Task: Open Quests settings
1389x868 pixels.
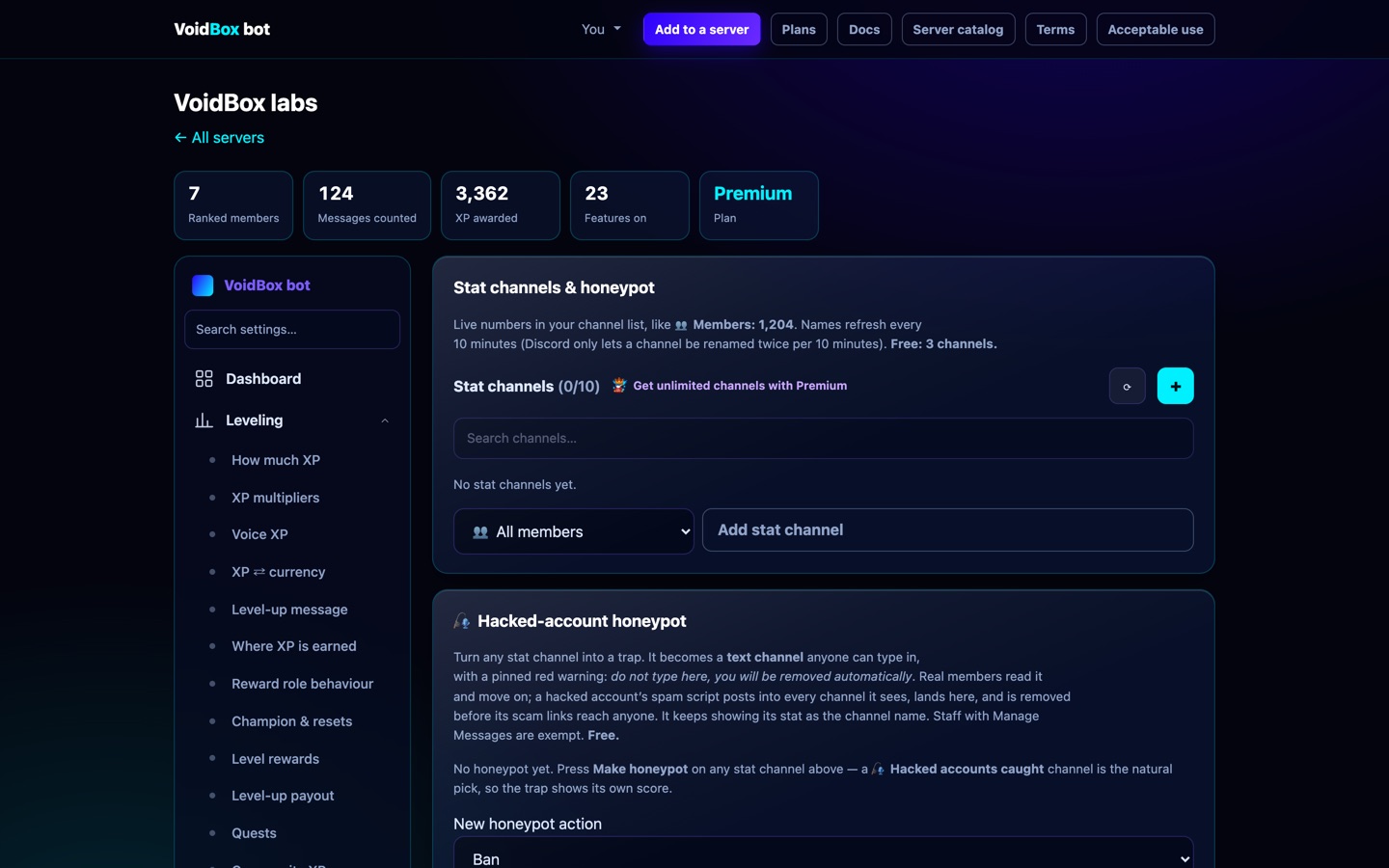Action: click(x=254, y=833)
